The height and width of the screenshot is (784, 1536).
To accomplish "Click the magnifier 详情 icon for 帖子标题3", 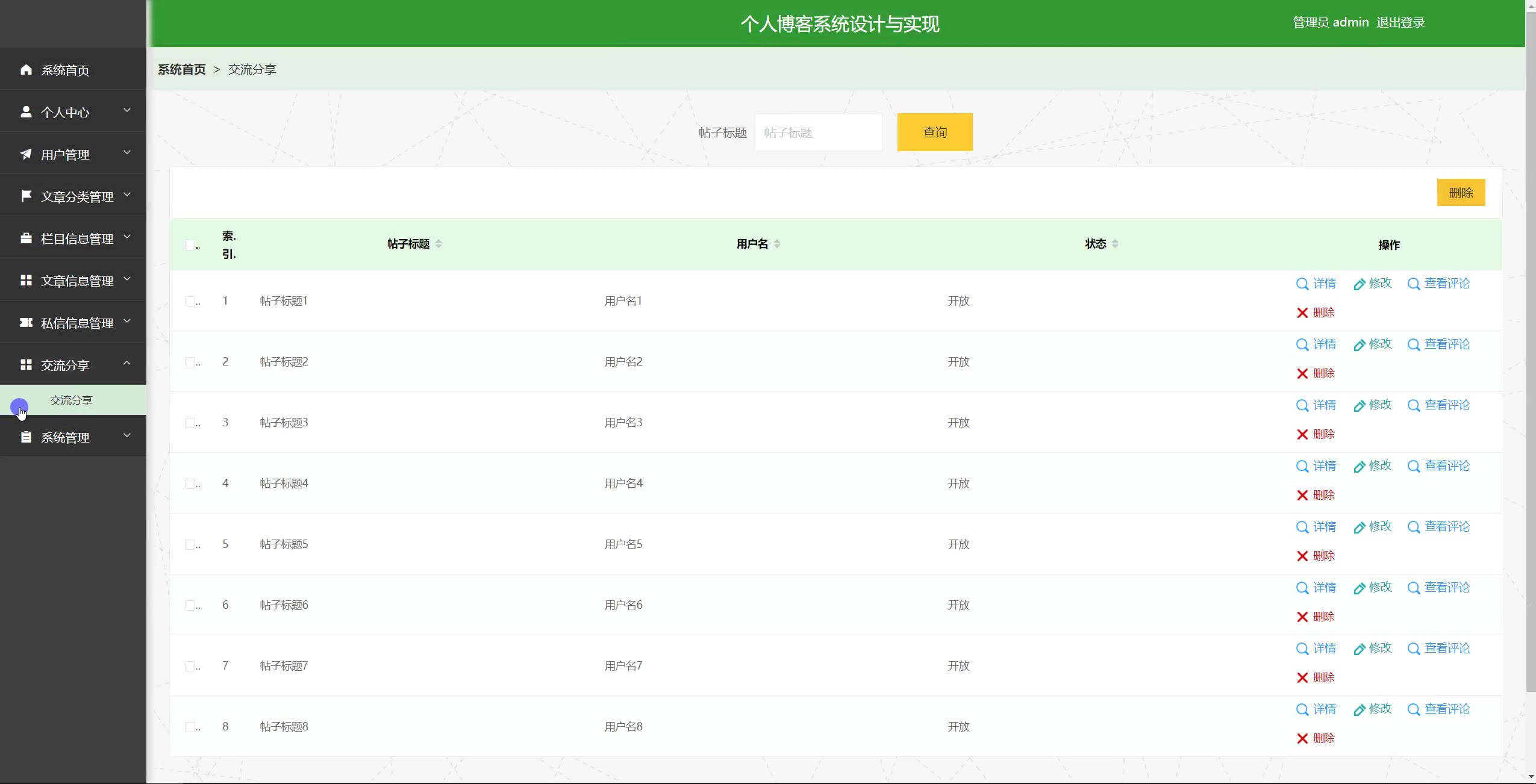I will point(1302,405).
